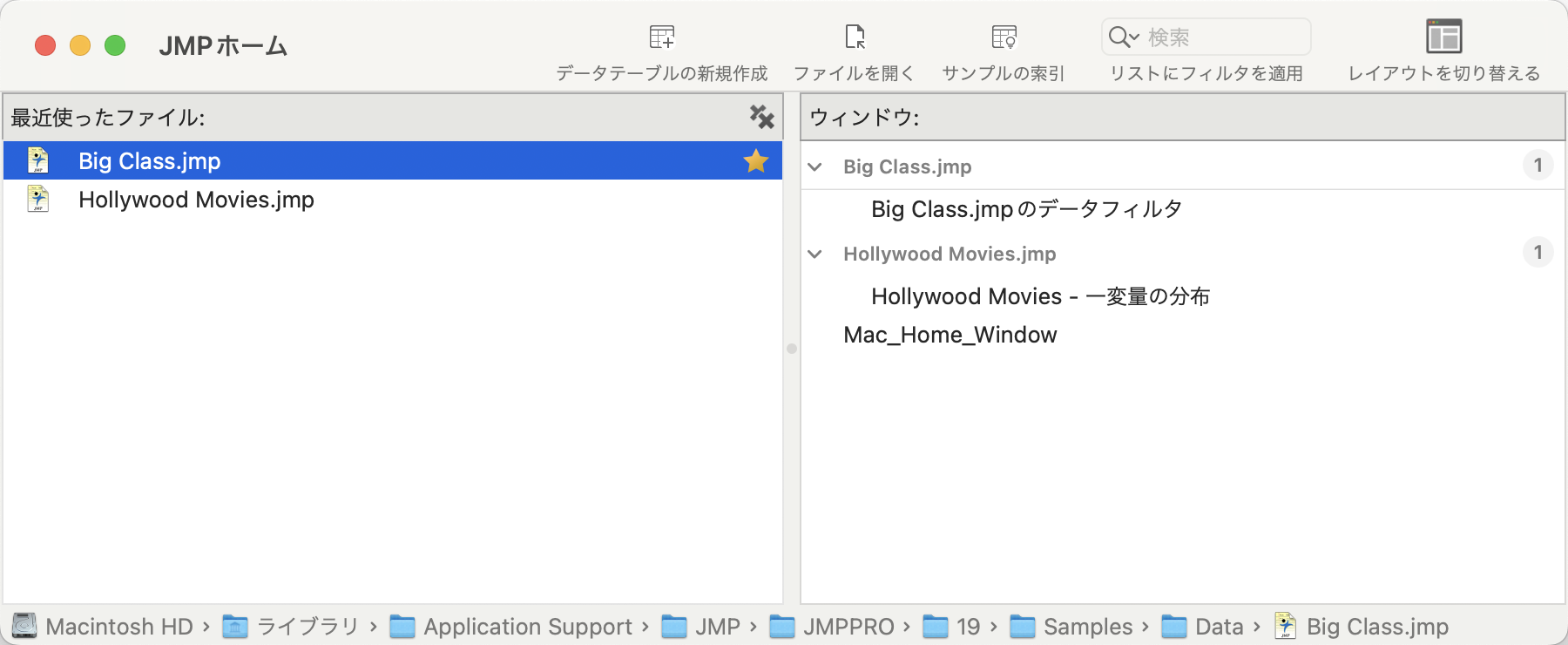This screenshot has height=645, width=1568.
Task: Click the サンプルの索引 label
Action: coord(1004,73)
